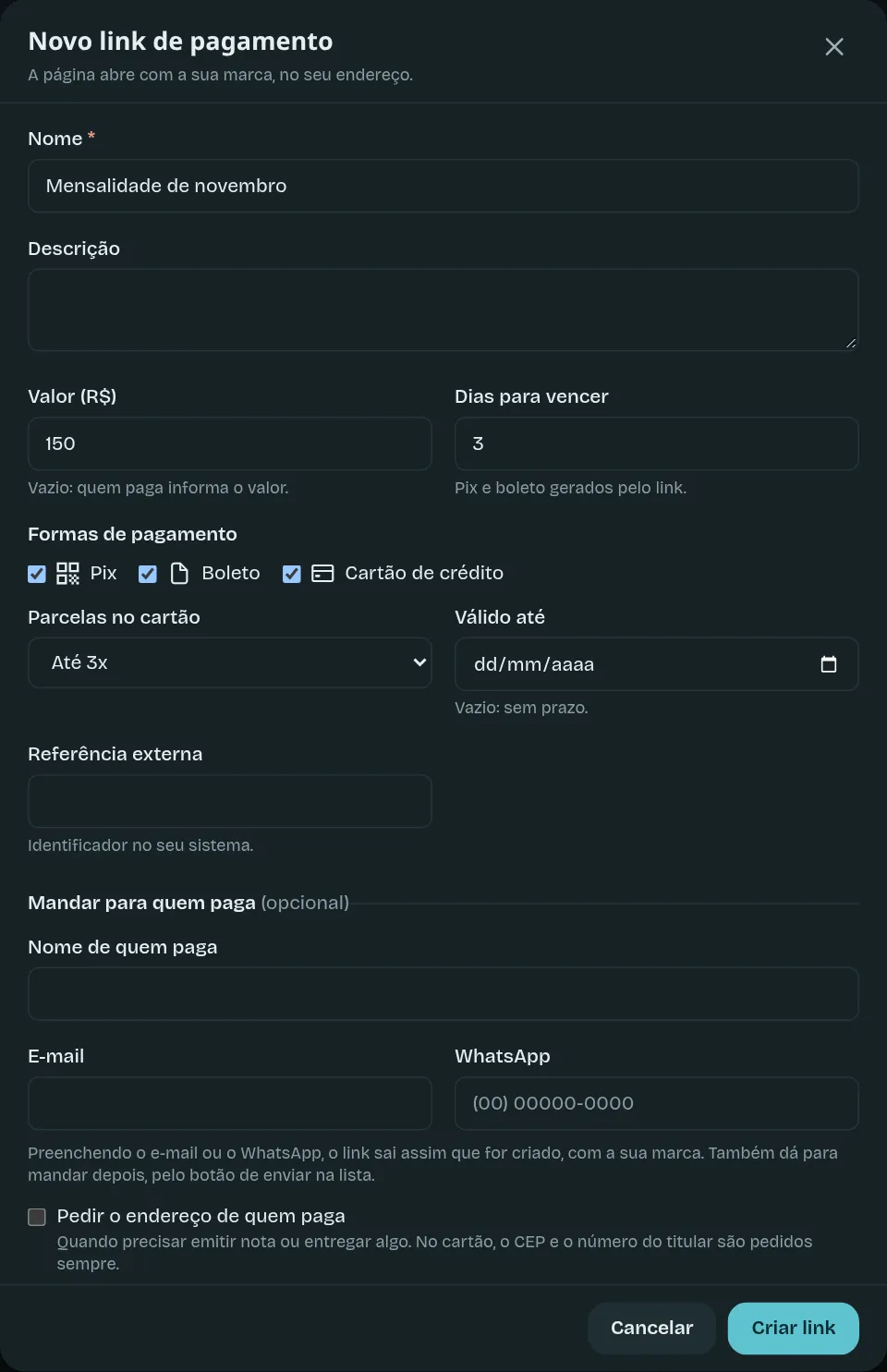
Task: Click the hint 'Vazio: quem paga informa o valor.'
Action: coord(158,488)
